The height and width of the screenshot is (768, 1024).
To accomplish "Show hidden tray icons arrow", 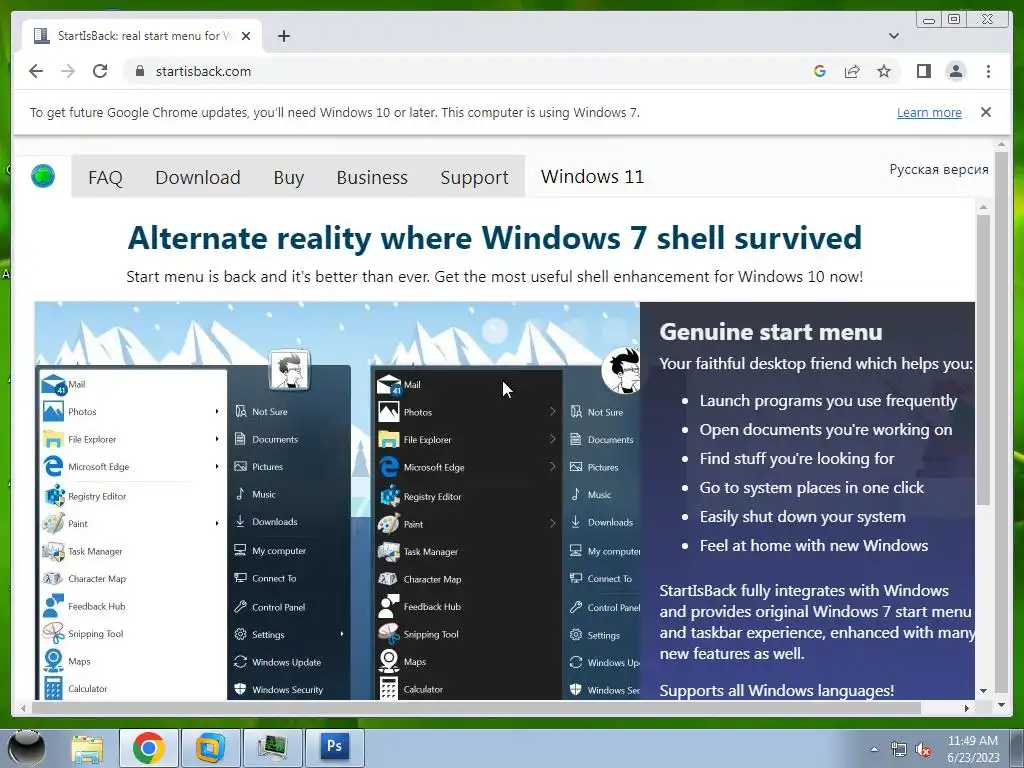I will [874, 749].
